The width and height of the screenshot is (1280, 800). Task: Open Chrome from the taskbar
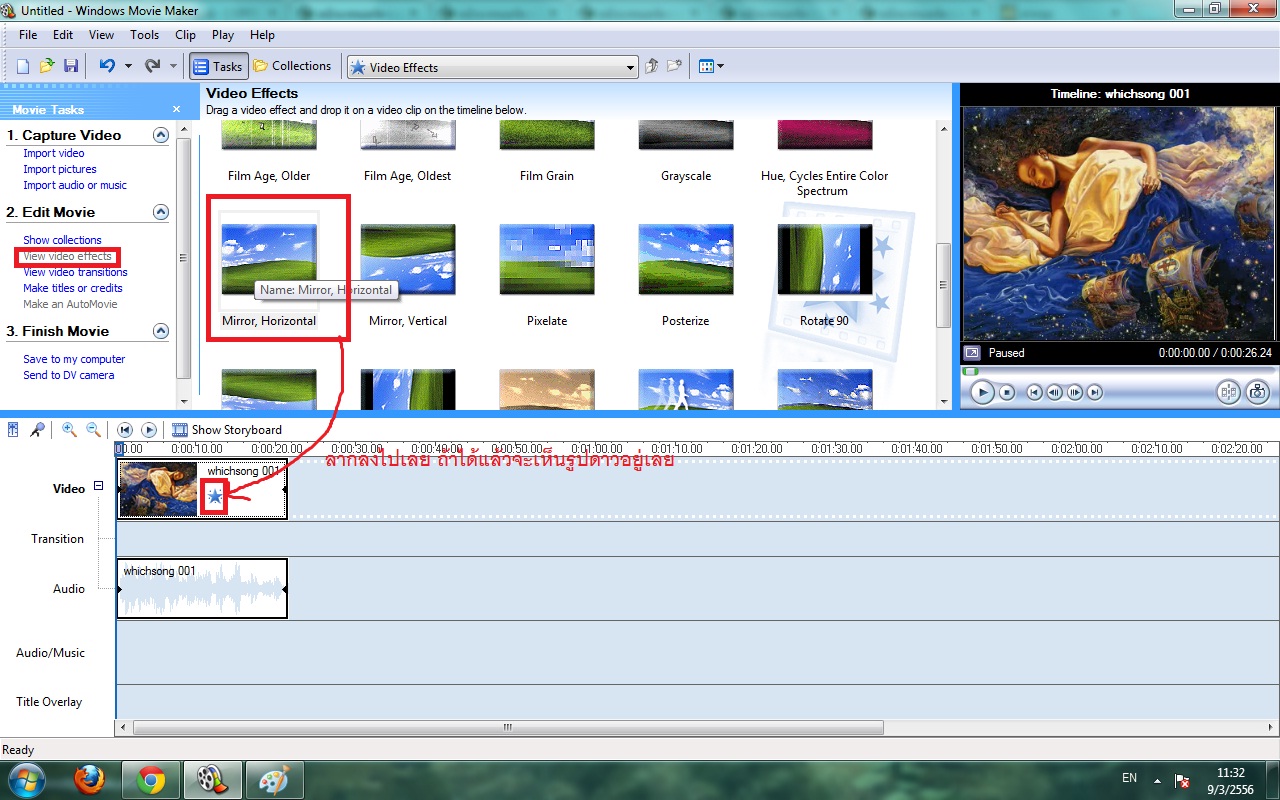(151, 779)
